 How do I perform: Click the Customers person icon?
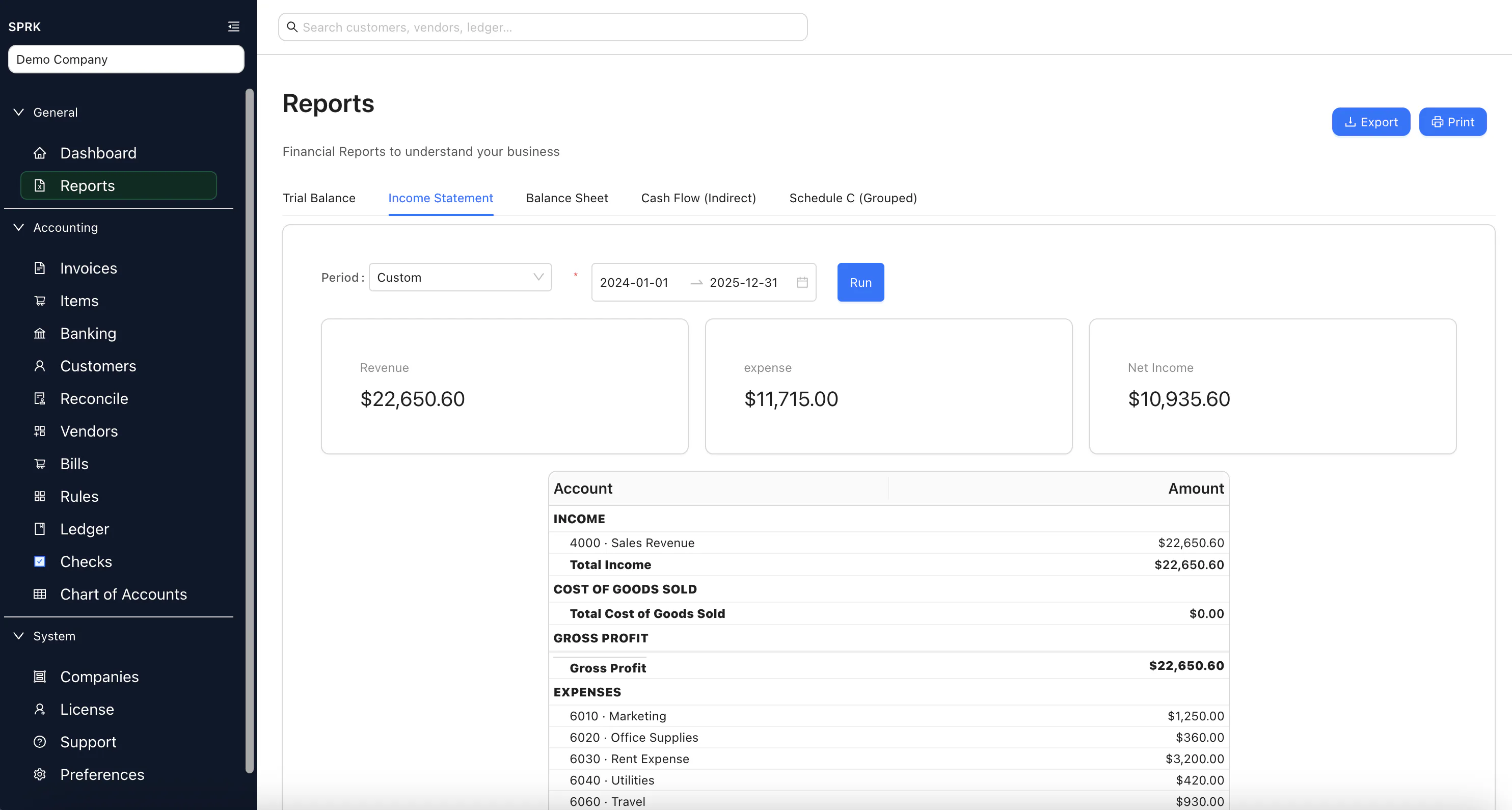[x=39, y=366]
